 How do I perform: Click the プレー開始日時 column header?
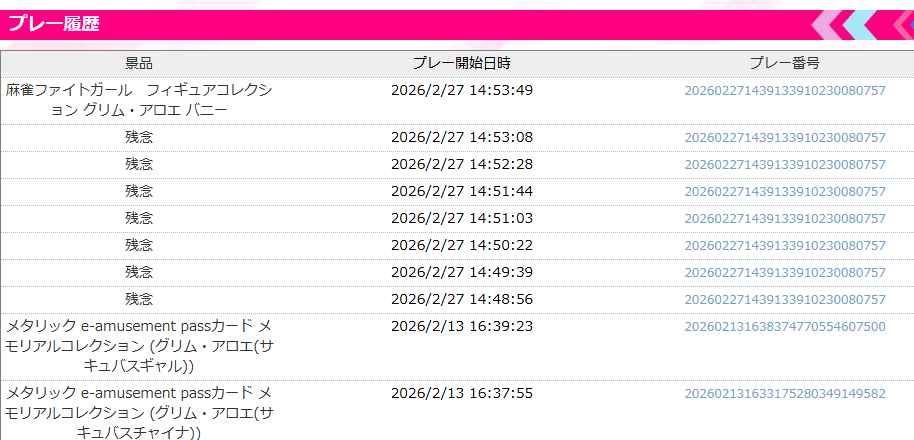pyautogui.click(x=461, y=63)
